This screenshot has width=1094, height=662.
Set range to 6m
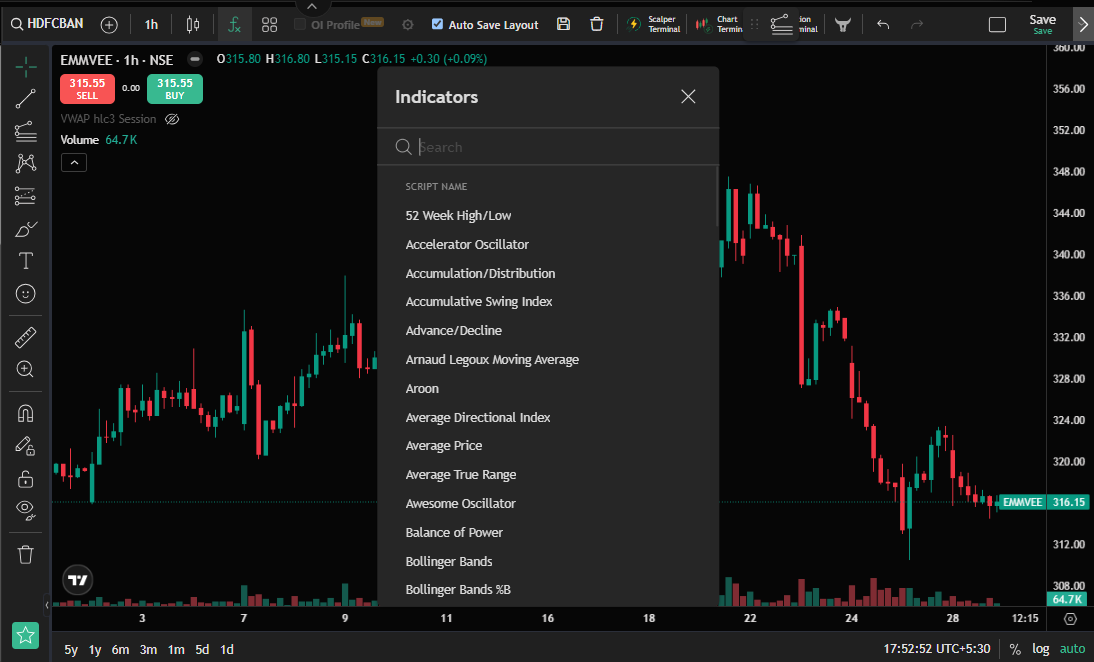120,649
